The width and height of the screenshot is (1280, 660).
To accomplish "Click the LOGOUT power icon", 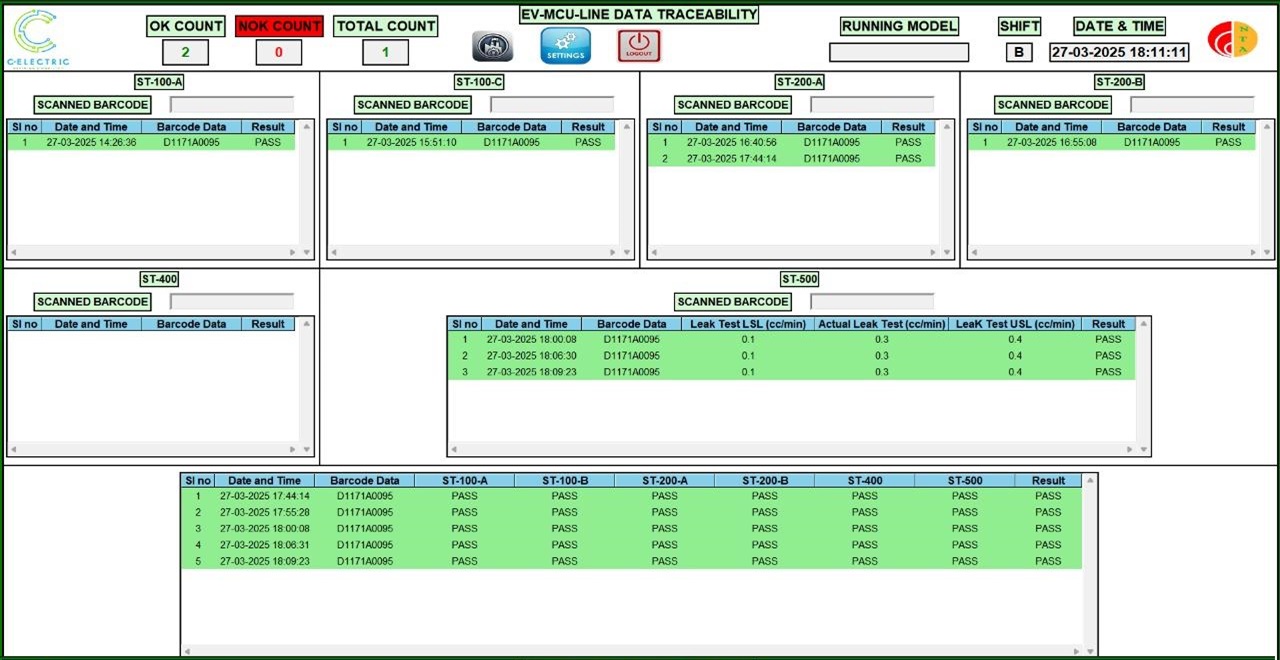I will click(x=639, y=44).
